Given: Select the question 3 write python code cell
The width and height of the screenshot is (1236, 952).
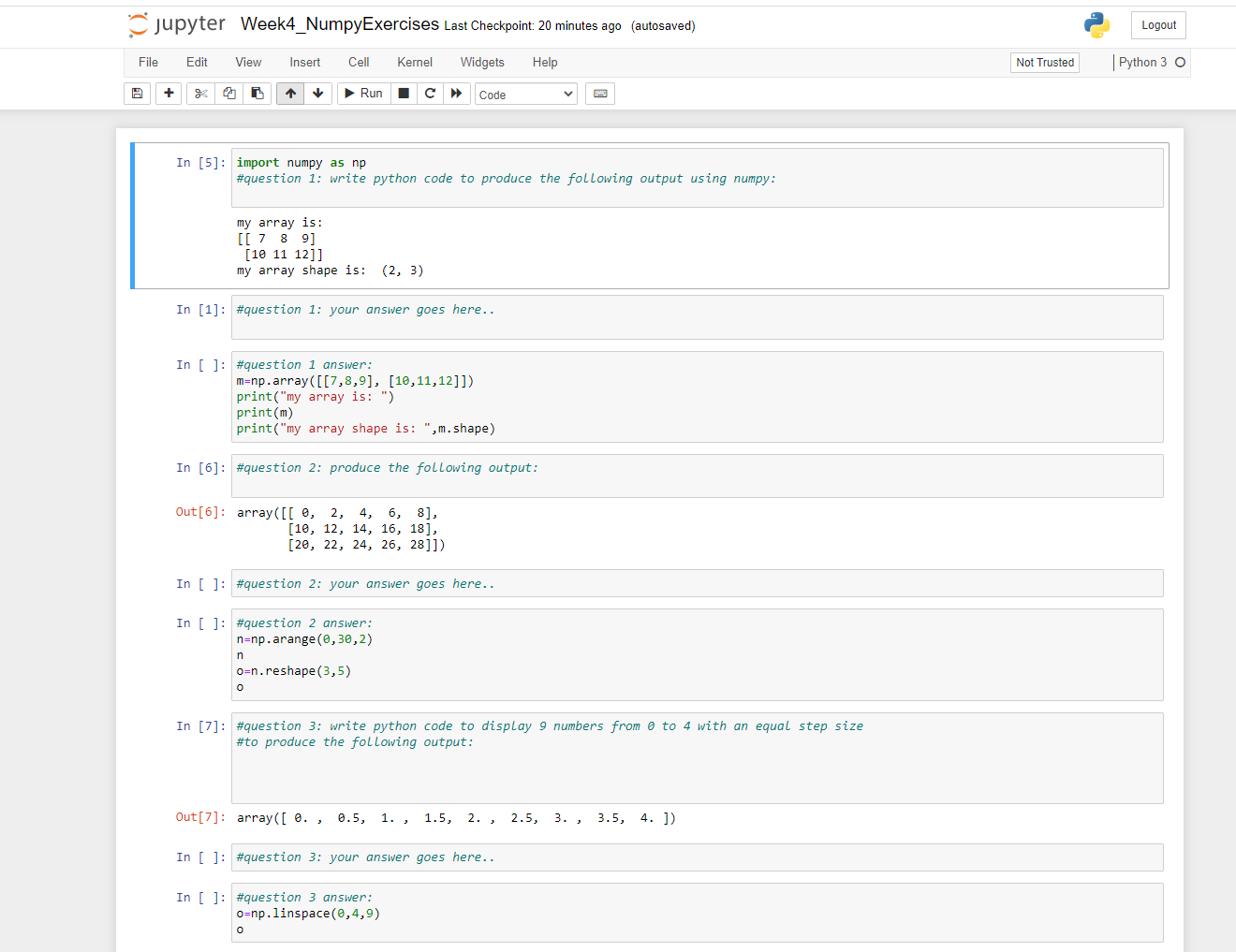Looking at the screenshot, I should coord(698,758).
